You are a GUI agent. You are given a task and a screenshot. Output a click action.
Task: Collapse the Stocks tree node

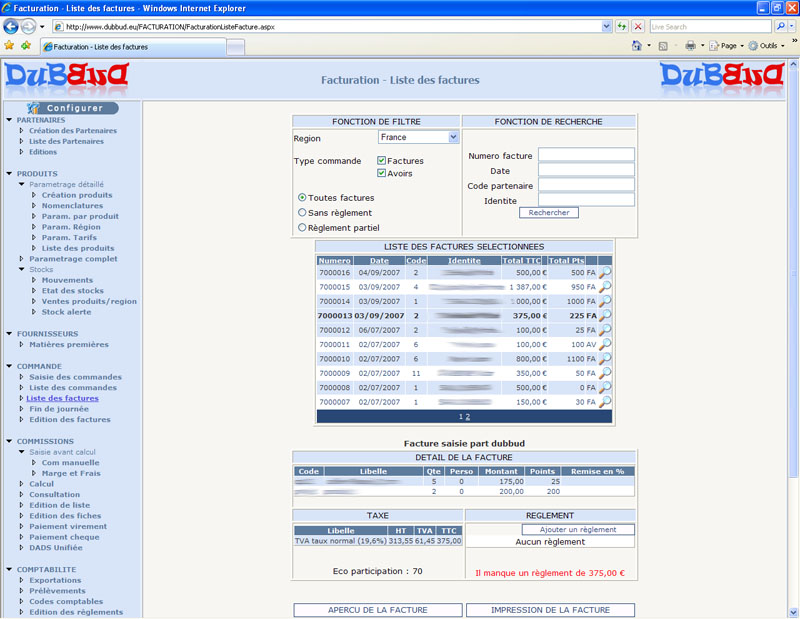(x=22, y=270)
